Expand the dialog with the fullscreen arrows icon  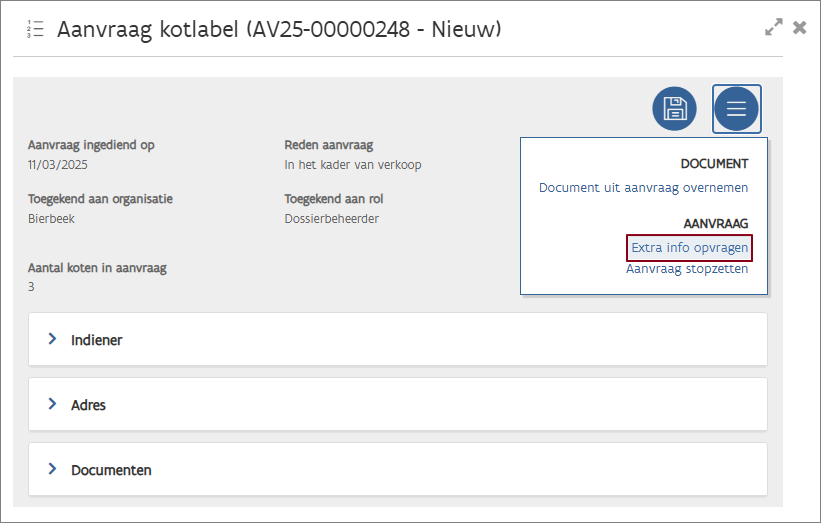pyautogui.click(x=773, y=28)
